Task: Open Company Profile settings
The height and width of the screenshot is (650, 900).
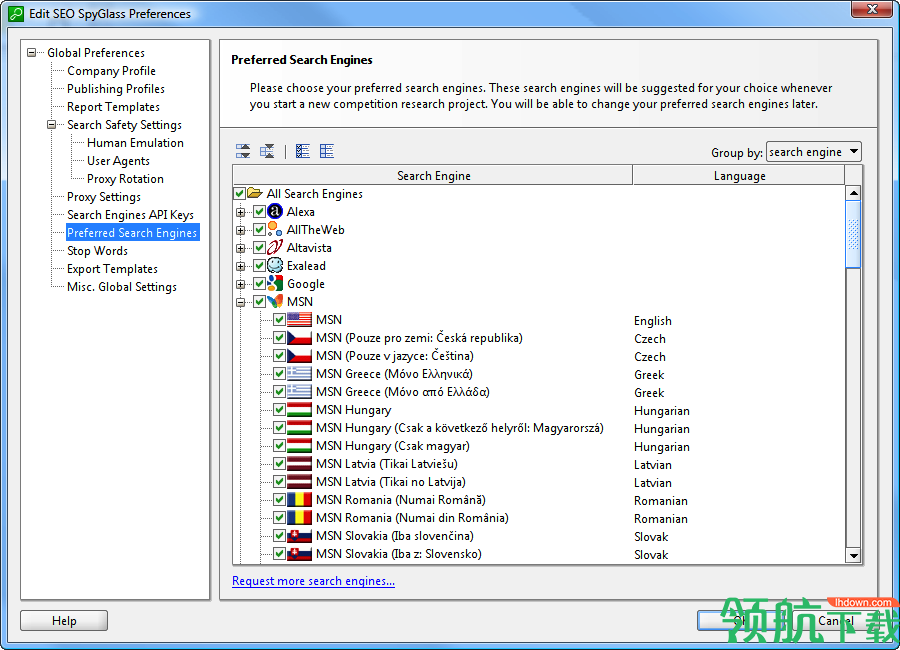Action: 111,71
